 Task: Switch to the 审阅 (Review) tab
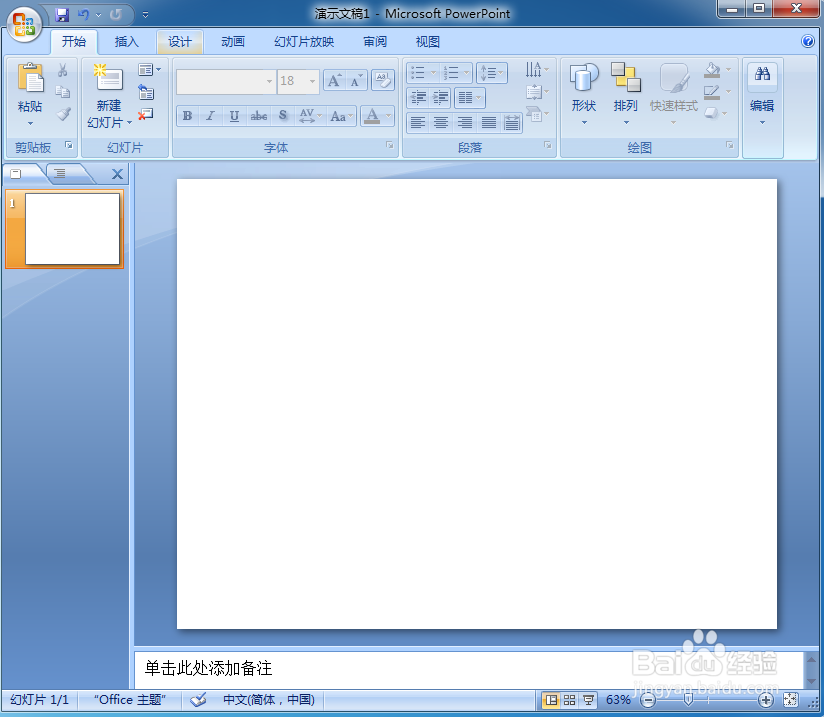pos(375,42)
